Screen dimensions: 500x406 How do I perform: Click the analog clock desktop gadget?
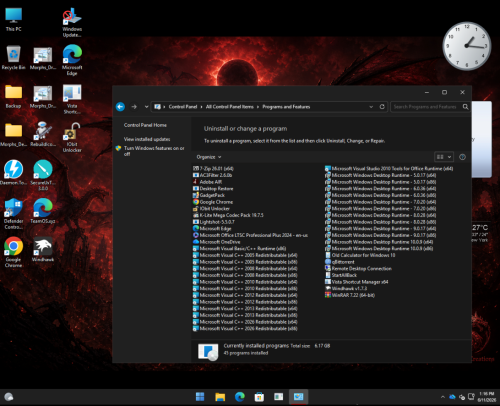(x=467, y=46)
